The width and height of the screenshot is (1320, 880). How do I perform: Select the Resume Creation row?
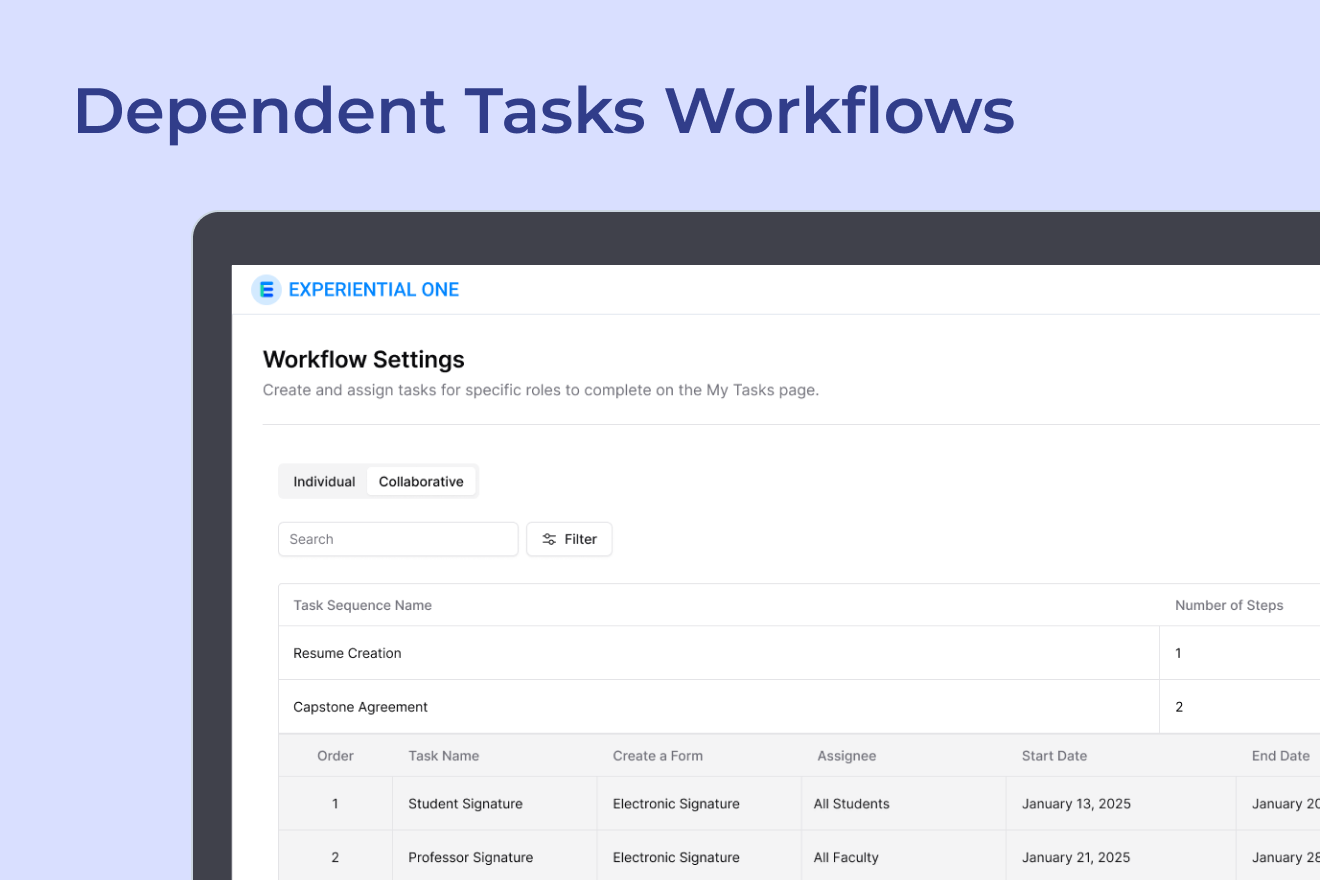point(799,653)
